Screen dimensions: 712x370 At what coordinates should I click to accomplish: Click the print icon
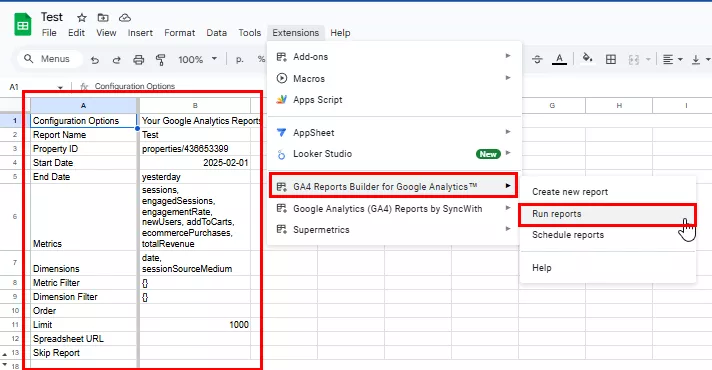138,59
